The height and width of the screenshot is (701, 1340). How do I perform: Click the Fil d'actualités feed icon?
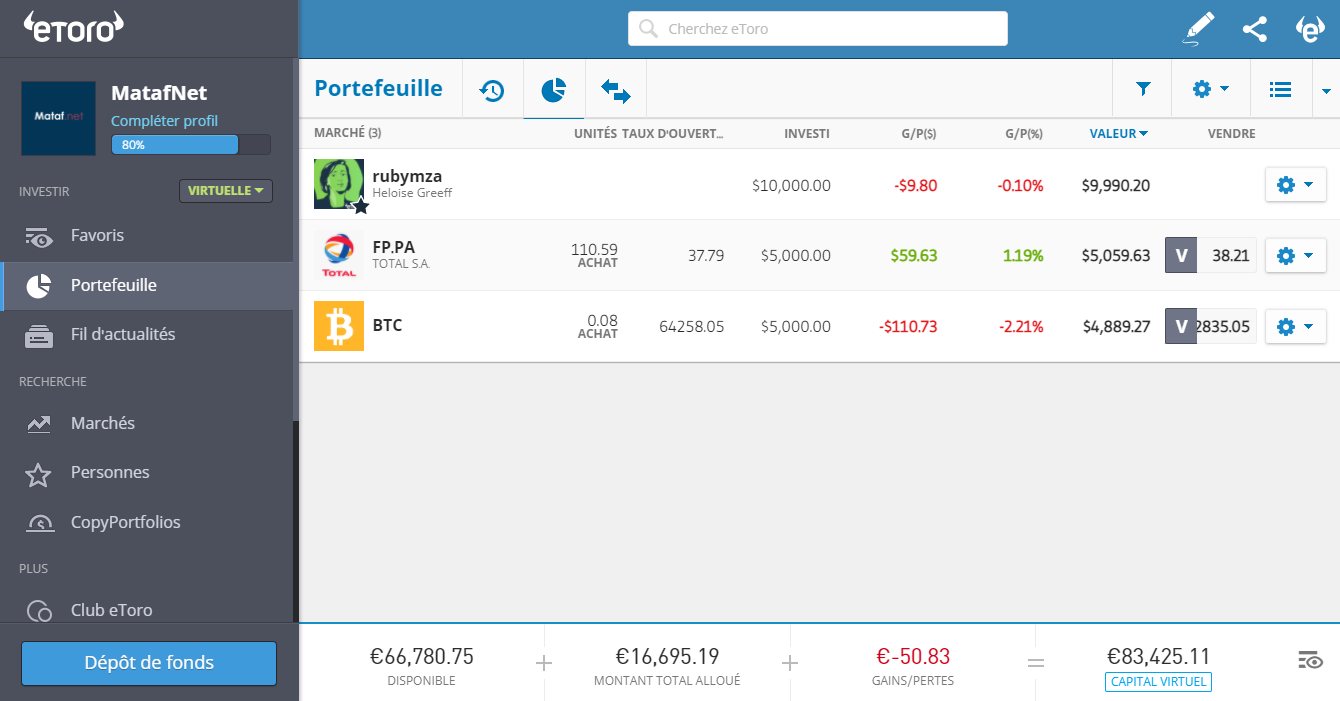point(38,336)
